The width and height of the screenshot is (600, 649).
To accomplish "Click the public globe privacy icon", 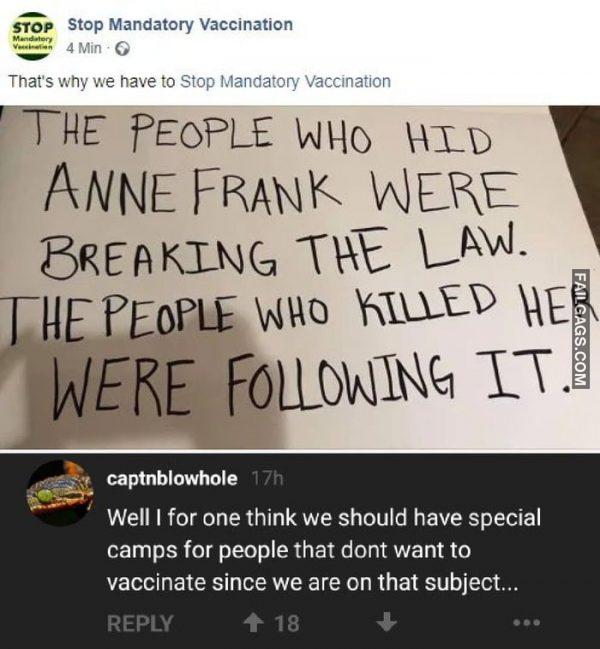I will [122, 49].
